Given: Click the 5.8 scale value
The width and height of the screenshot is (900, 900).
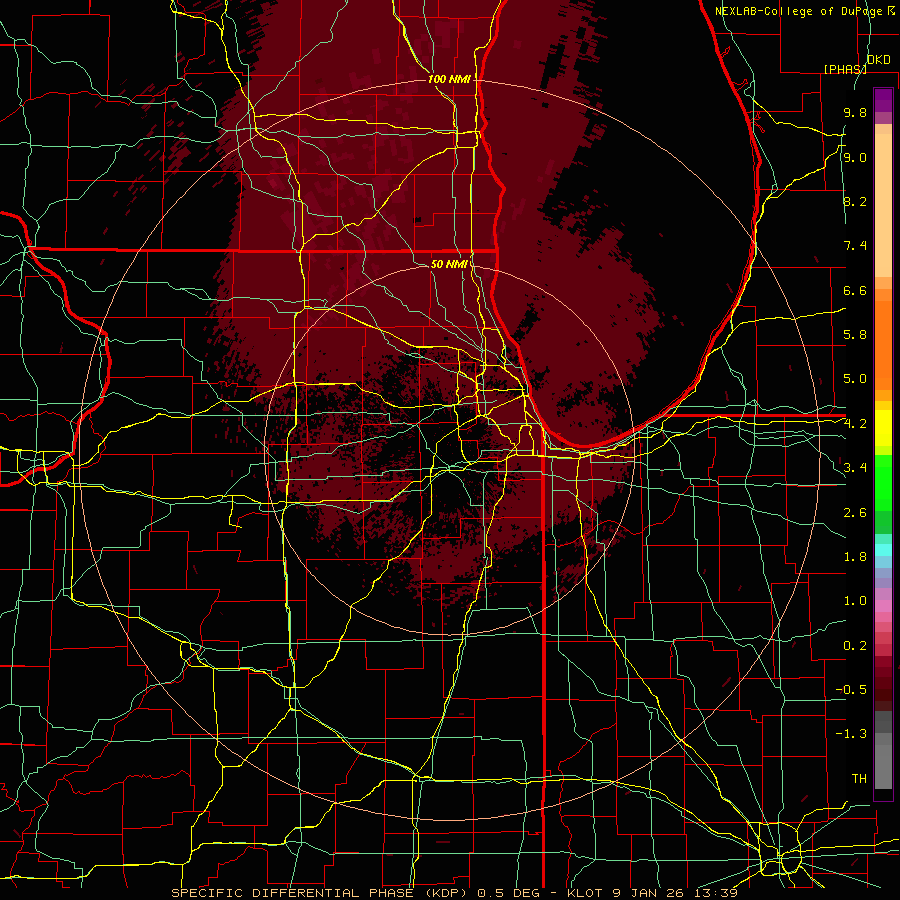Looking at the screenshot, I should (855, 335).
